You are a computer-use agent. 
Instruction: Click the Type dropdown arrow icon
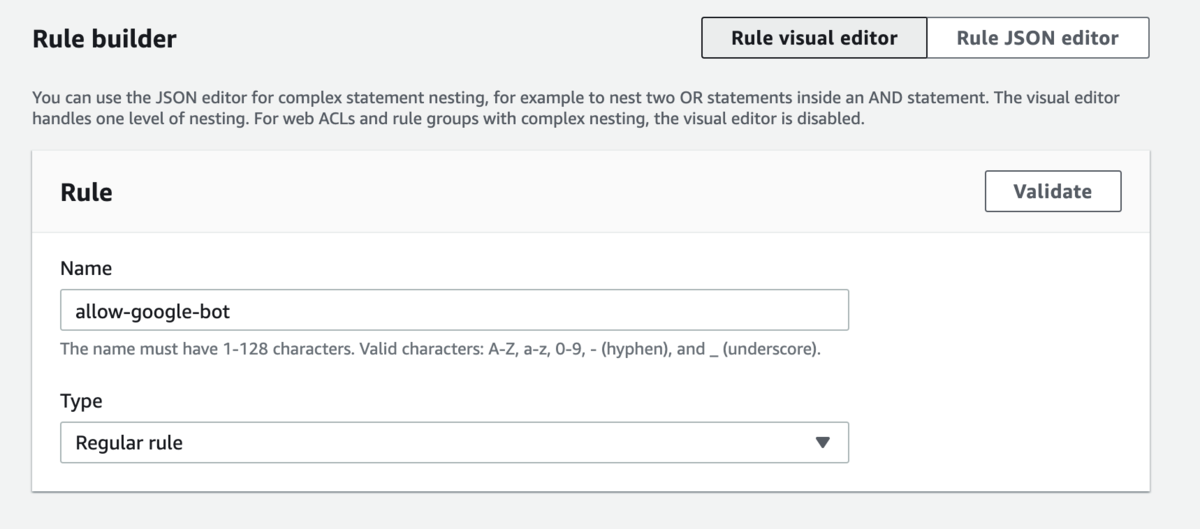[x=822, y=442]
